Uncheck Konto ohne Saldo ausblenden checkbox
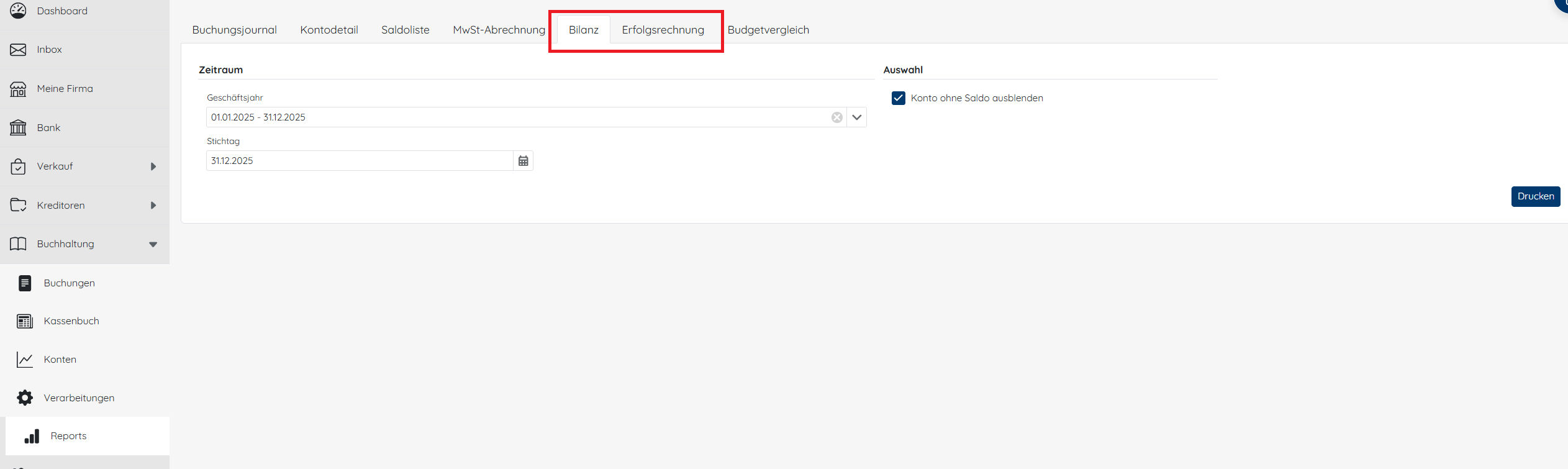 click(898, 98)
